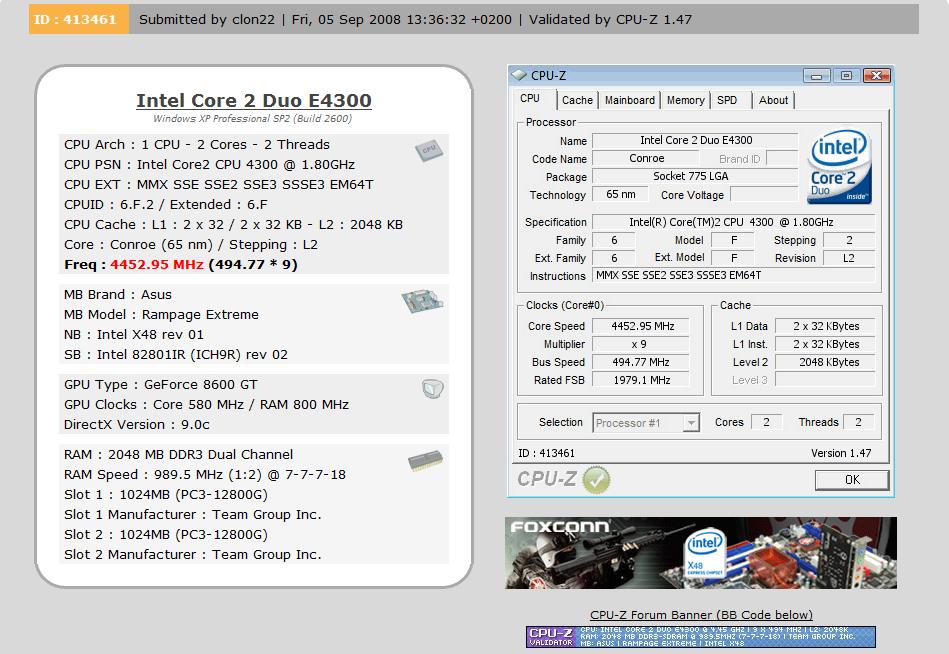949x654 pixels.
Task: Click the OK button in CPU-Z
Action: click(852, 480)
